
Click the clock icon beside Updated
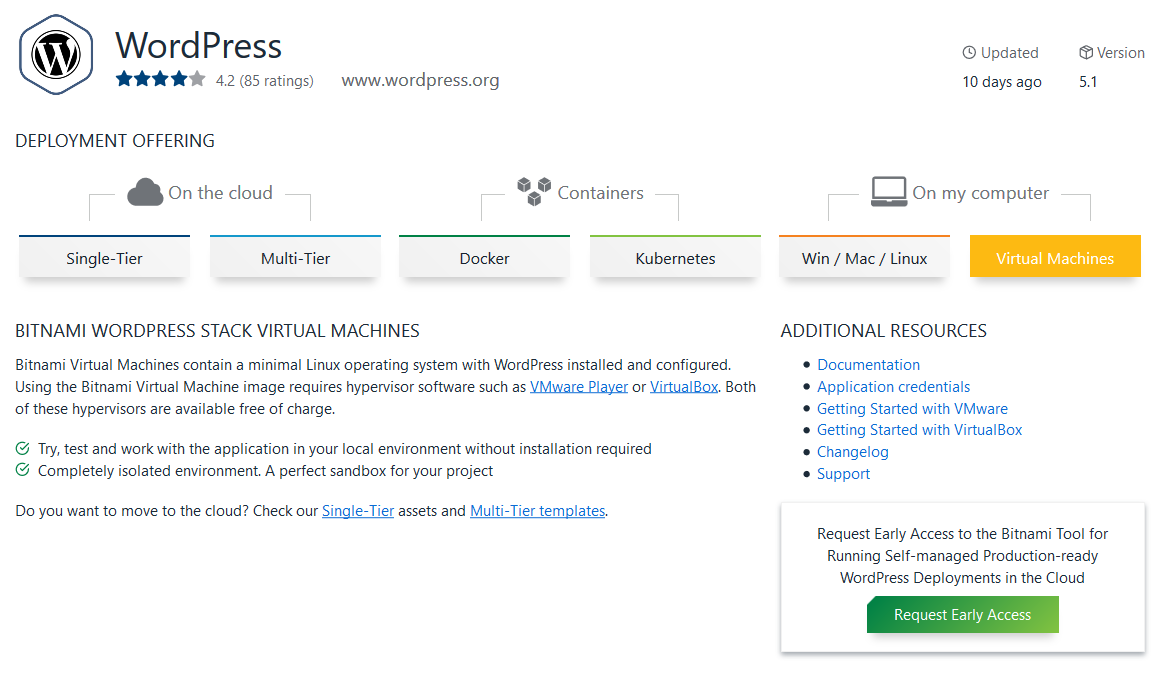[x=968, y=53]
